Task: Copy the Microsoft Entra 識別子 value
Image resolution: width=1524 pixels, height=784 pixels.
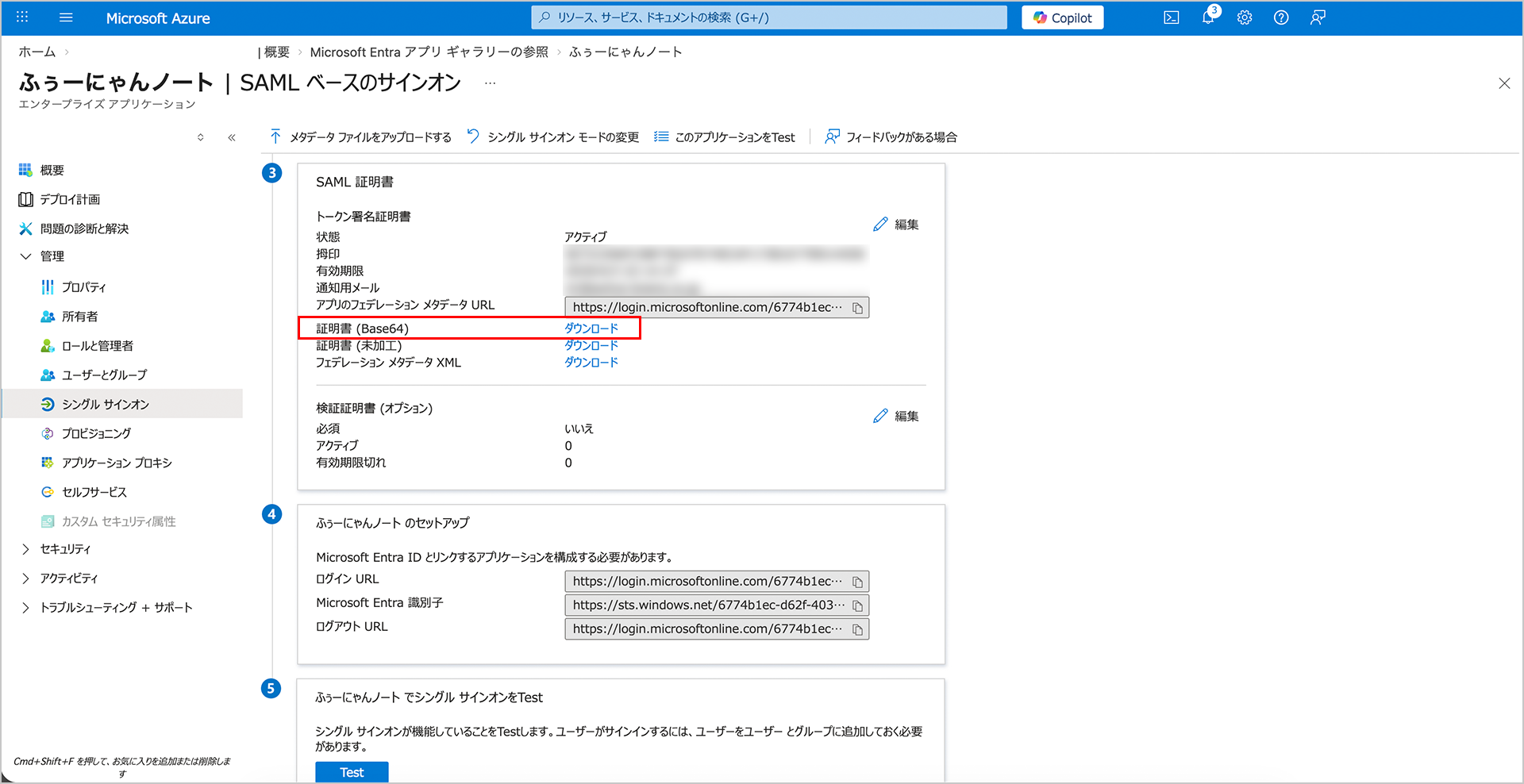Action: (x=857, y=605)
